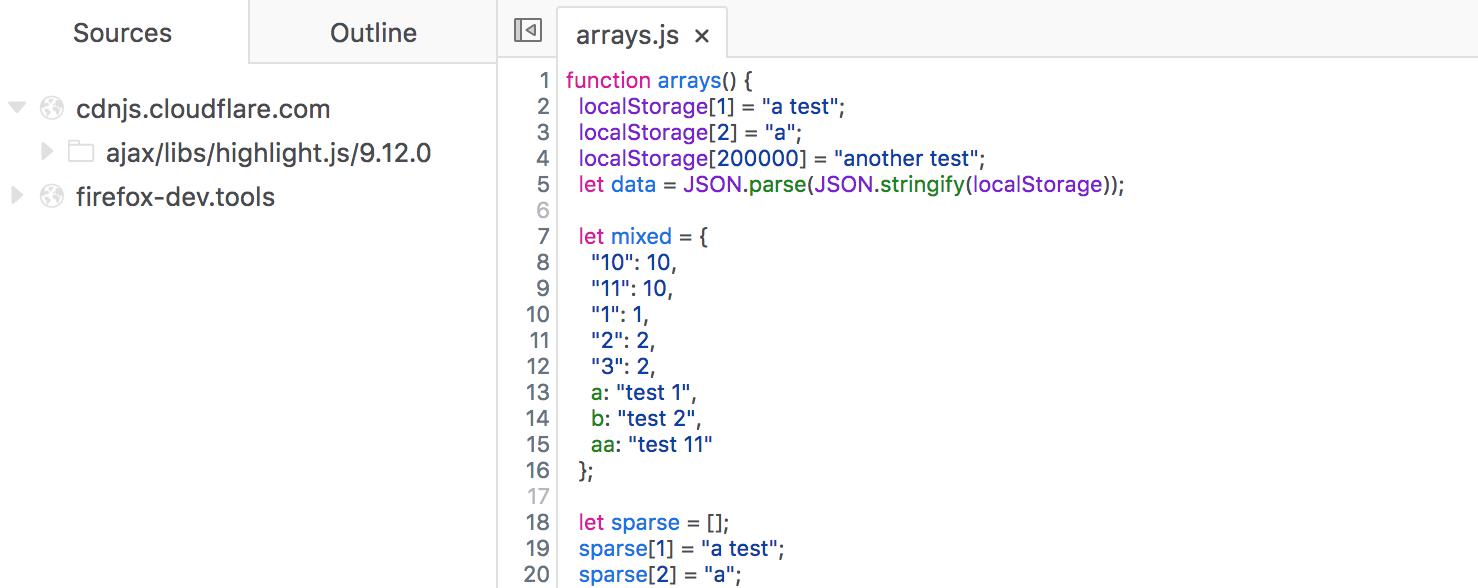Click 'parse' in the code on line 5
This screenshot has width=1478, height=588.
(779, 184)
